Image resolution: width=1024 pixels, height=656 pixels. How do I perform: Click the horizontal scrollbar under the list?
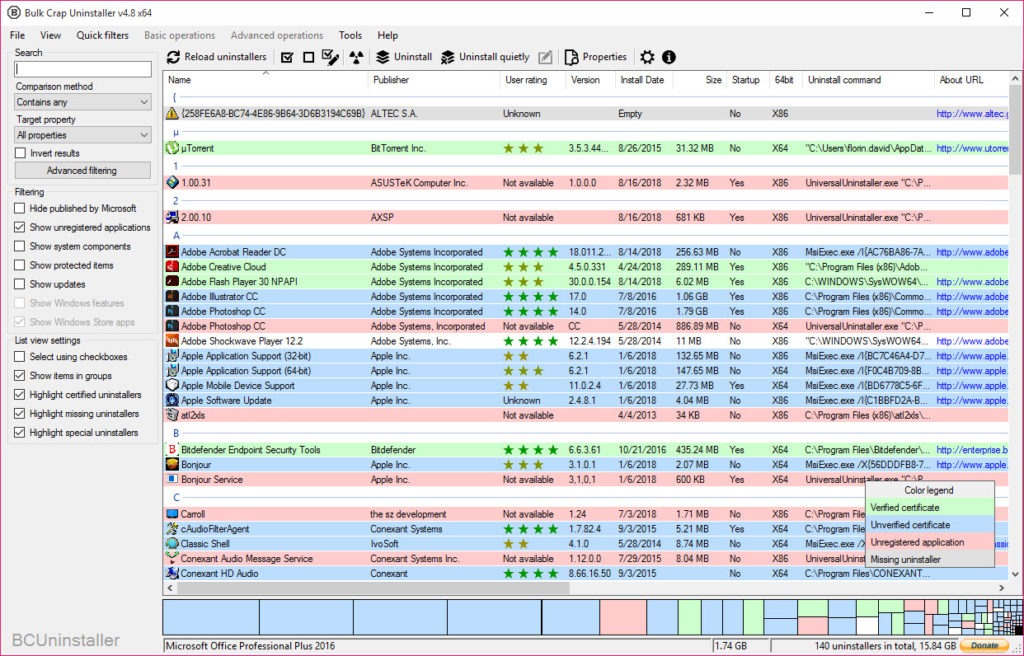pos(372,588)
